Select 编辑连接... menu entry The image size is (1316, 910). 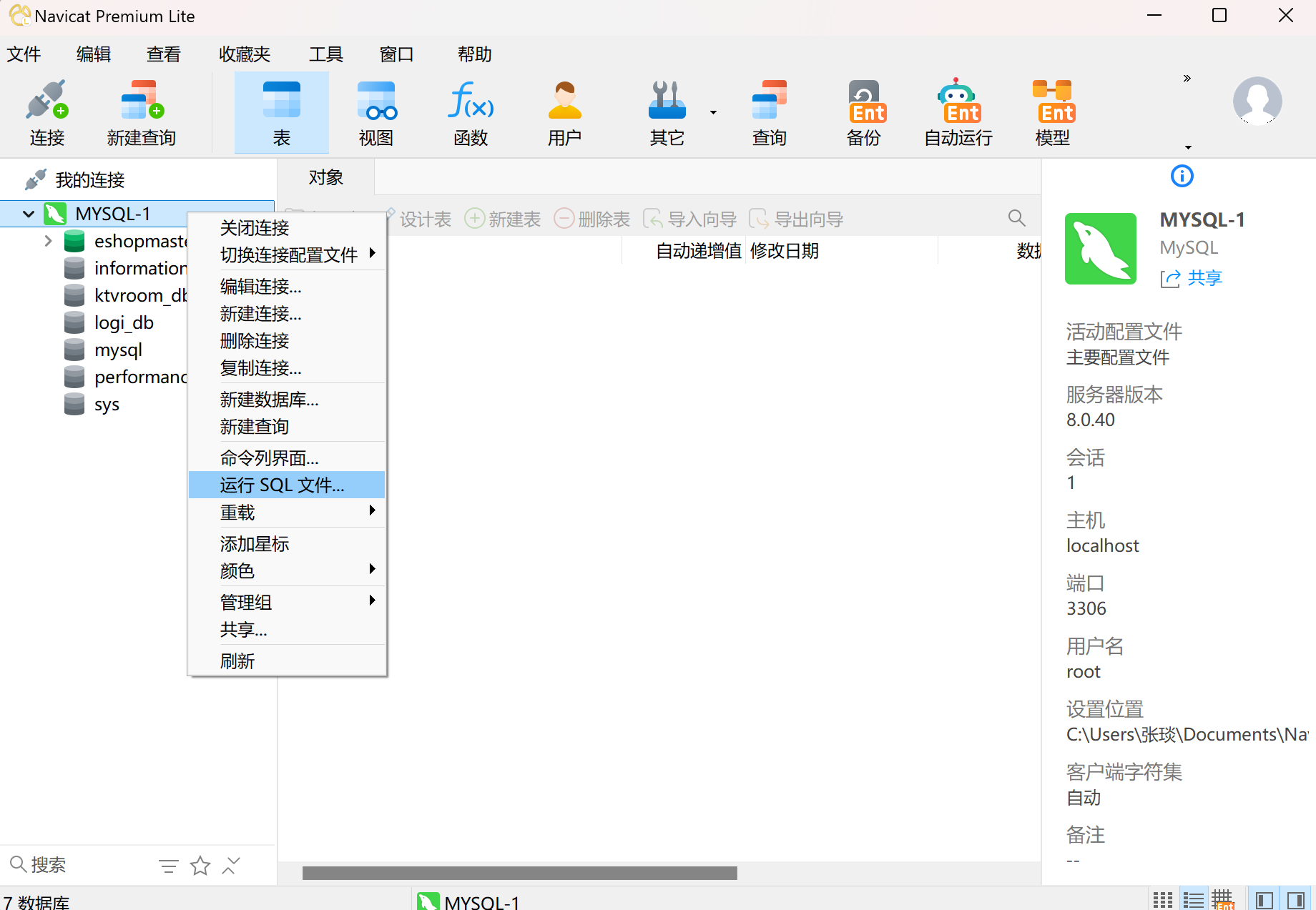click(x=287, y=286)
